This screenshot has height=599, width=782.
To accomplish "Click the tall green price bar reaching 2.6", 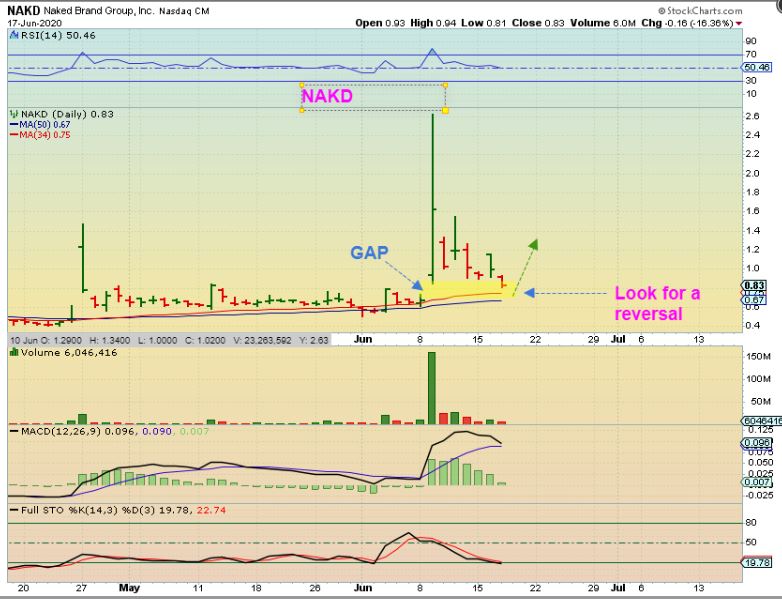I will (x=432, y=199).
